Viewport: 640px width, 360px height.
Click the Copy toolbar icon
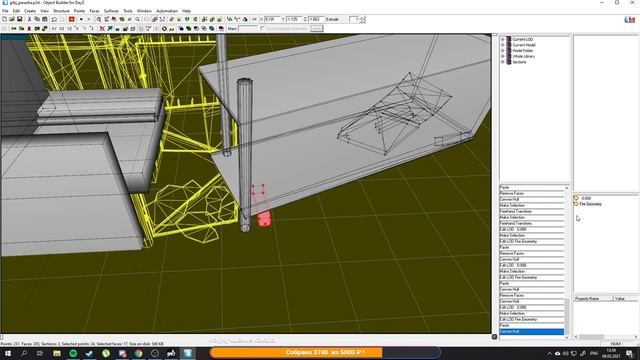[x=37, y=19]
